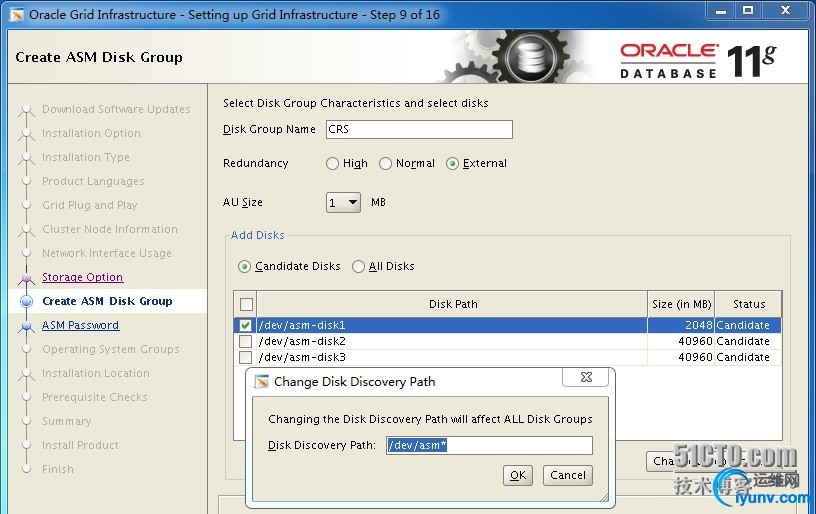Screen dimensions: 816x514
Task: Close the Change Disk Discovery Path dialog
Action: (586, 377)
